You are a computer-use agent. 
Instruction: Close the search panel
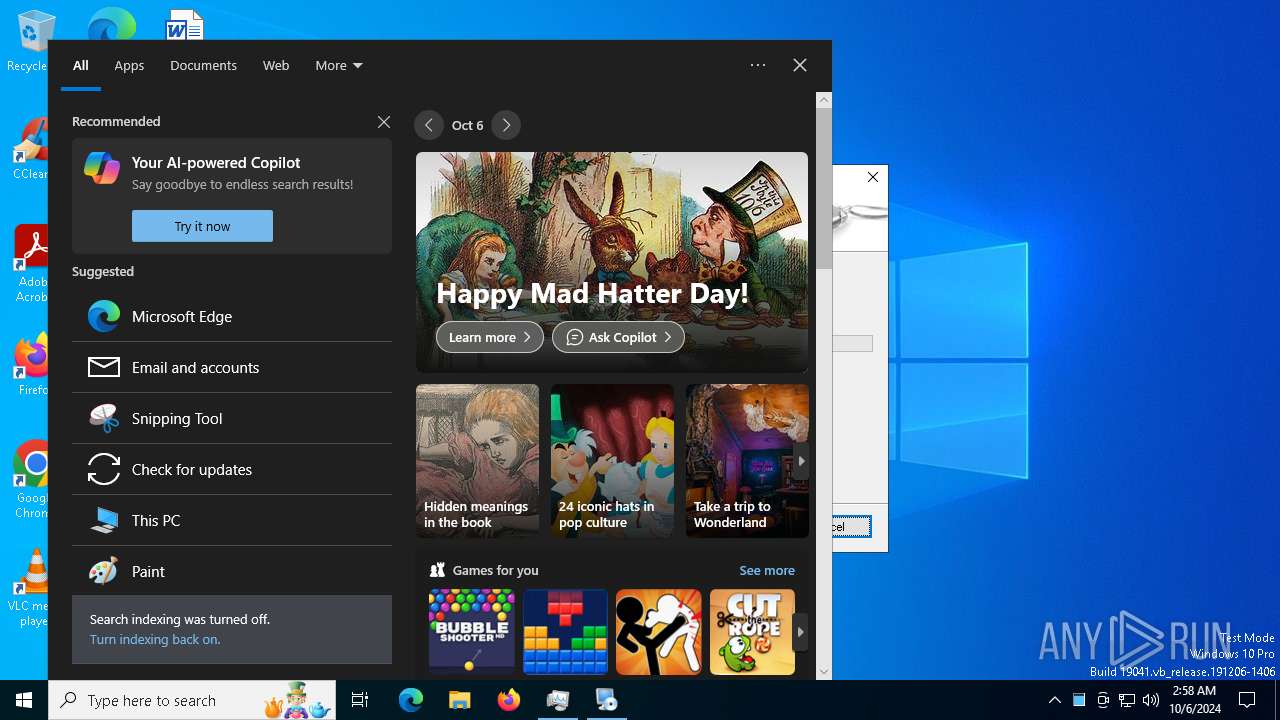pos(800,65)
